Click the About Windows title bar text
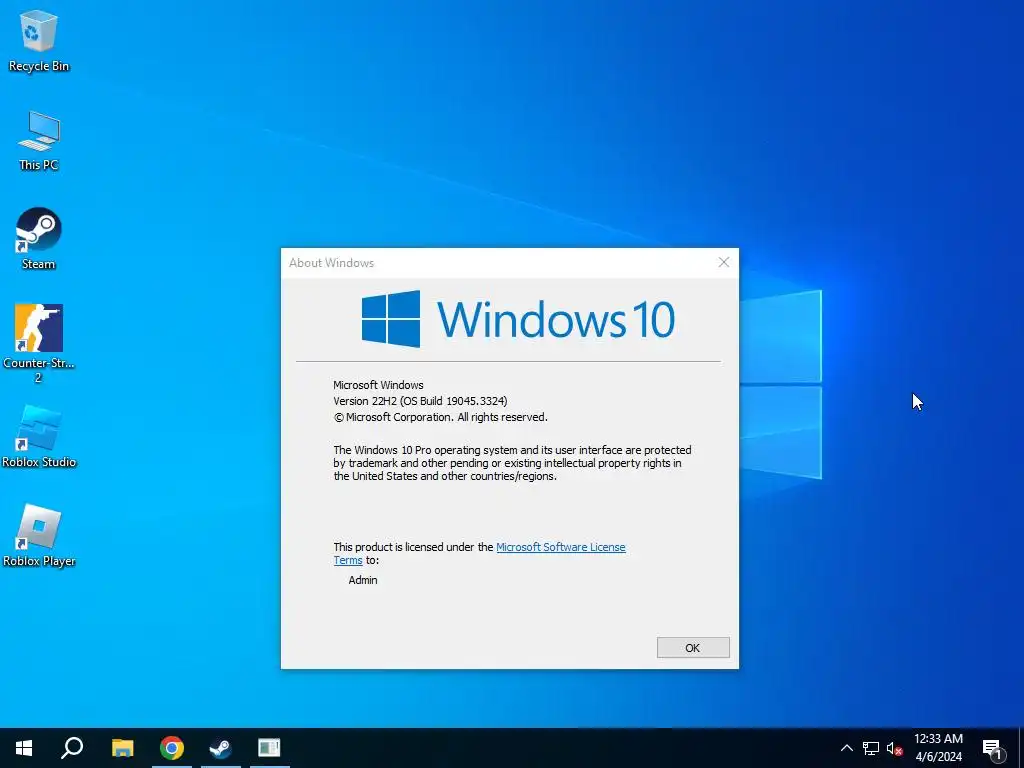 tap(332, 263)
